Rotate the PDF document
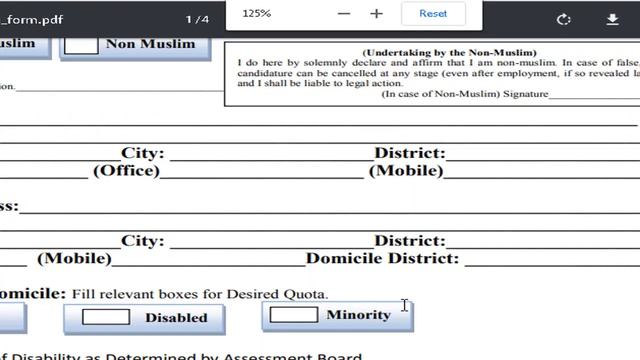Image resolution: width=640 pixels, height=360 pixels. (563, 19)
